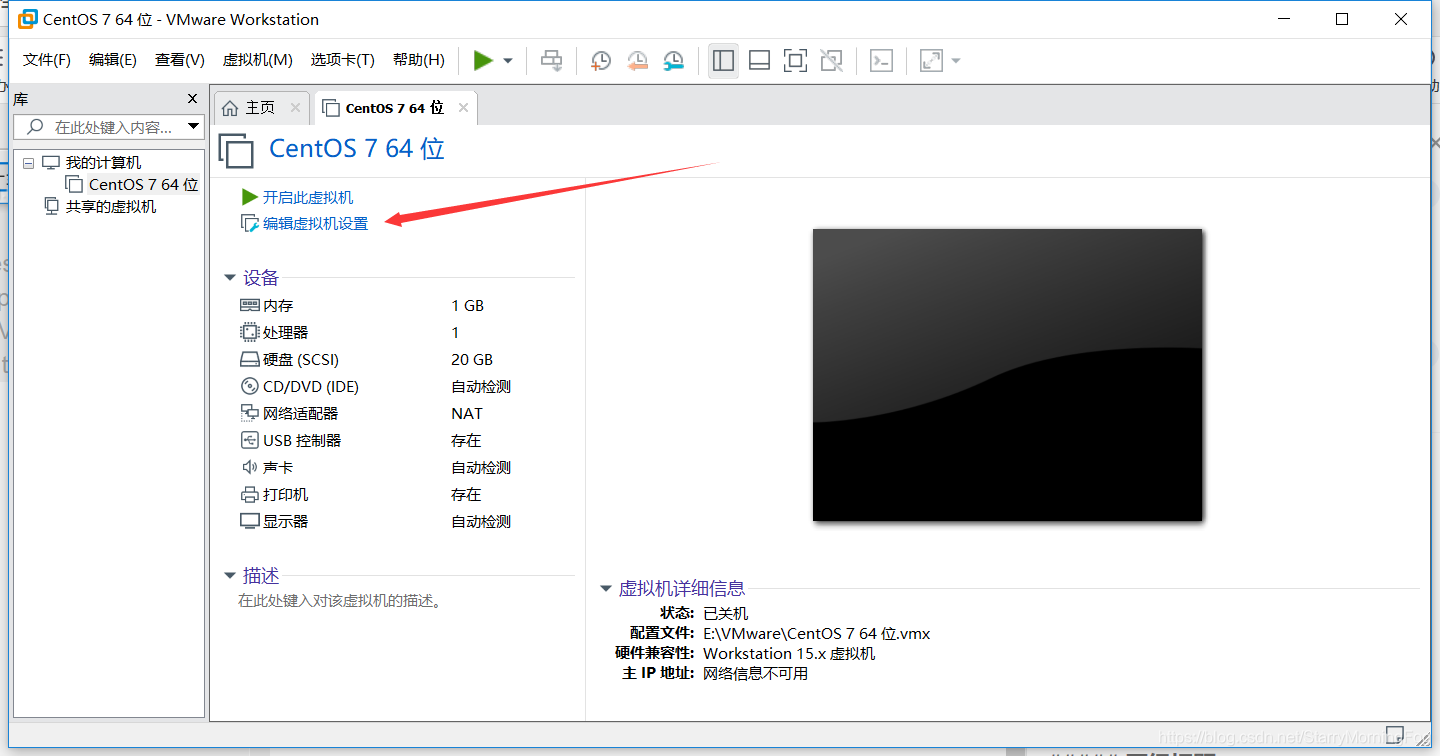This screenshot has height=756, width=1440.
Task: Take a snapshot of this virtual machine
Action: pyautogui.click(x=600, y=61)
